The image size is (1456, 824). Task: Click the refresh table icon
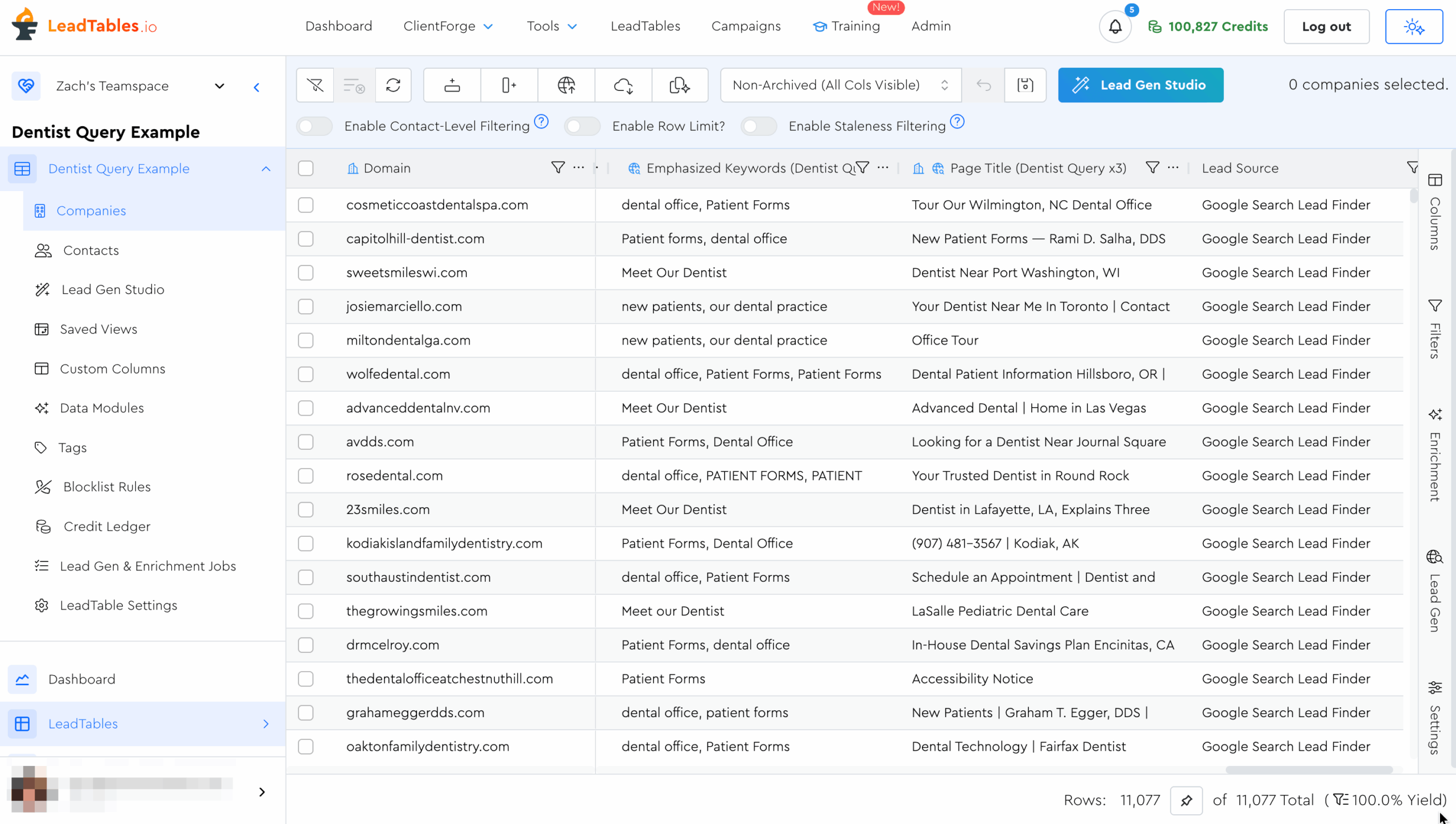[x=393, y=85]
